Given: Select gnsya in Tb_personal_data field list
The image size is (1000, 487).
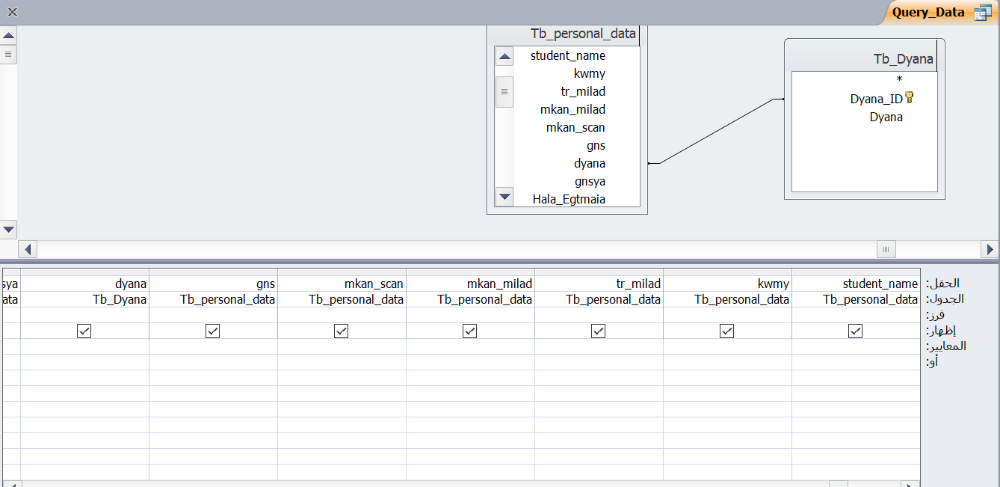Looking at the screenshot, I should point(589,181).
